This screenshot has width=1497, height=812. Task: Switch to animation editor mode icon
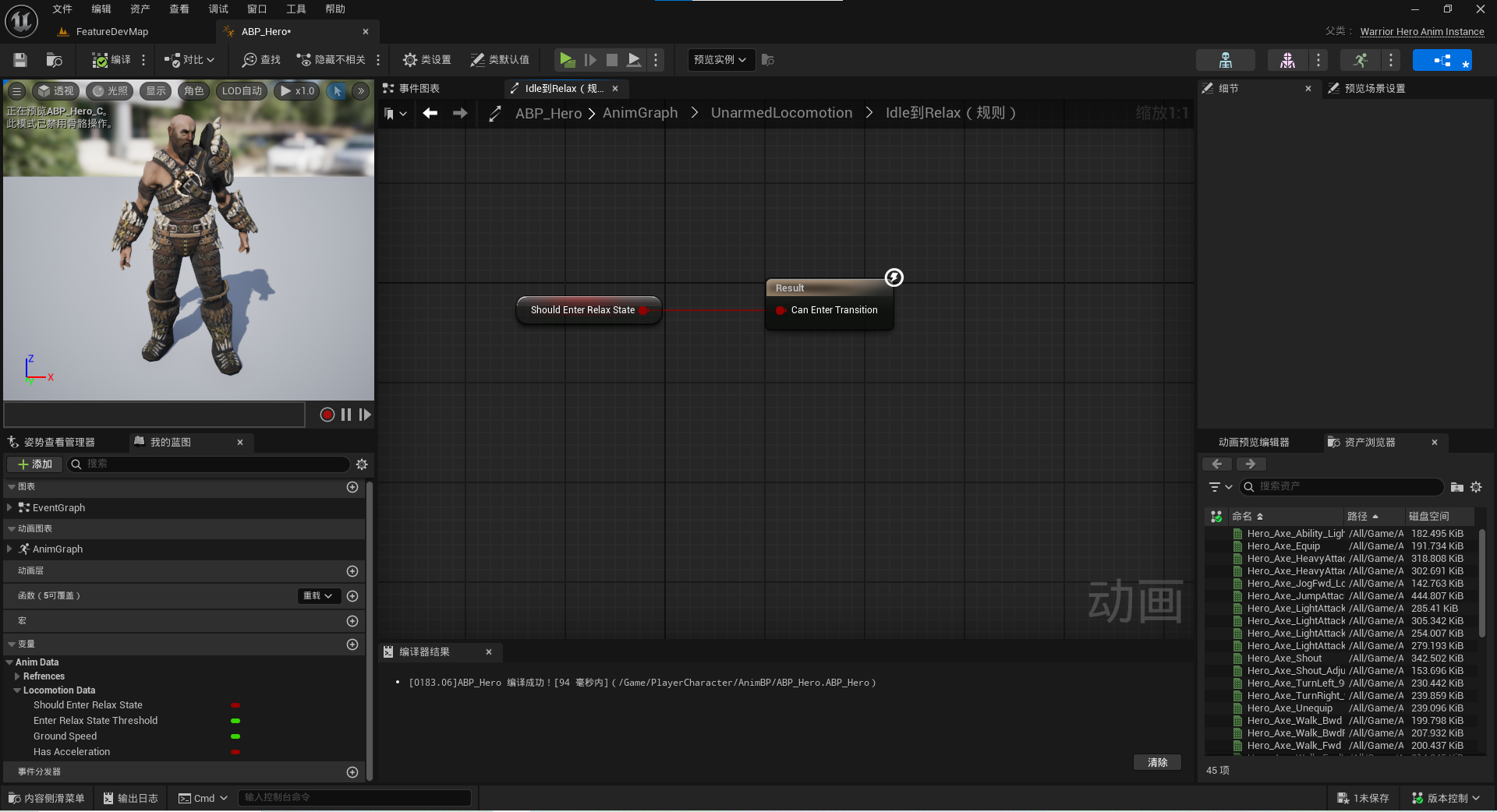(1361, 60)
